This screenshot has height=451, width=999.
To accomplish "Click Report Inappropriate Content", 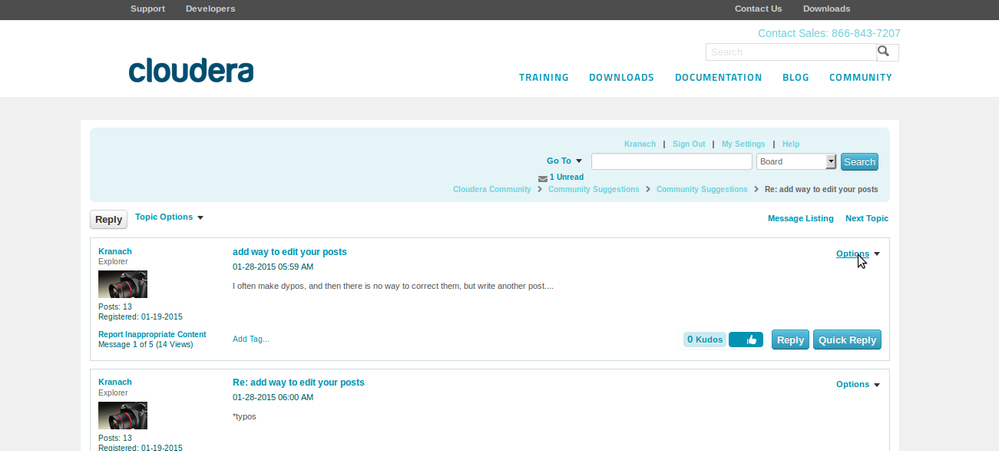I will click(x=152, y=334).
